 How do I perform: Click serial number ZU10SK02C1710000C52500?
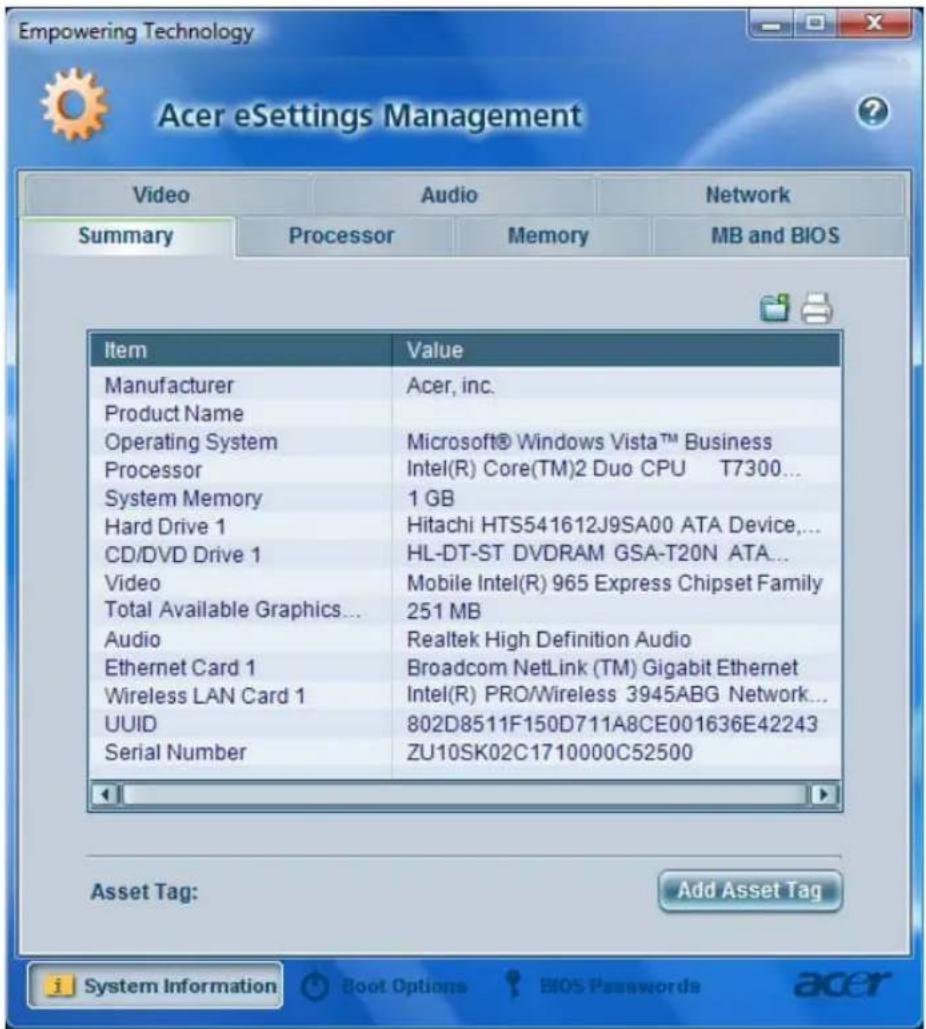pos(549,752)
